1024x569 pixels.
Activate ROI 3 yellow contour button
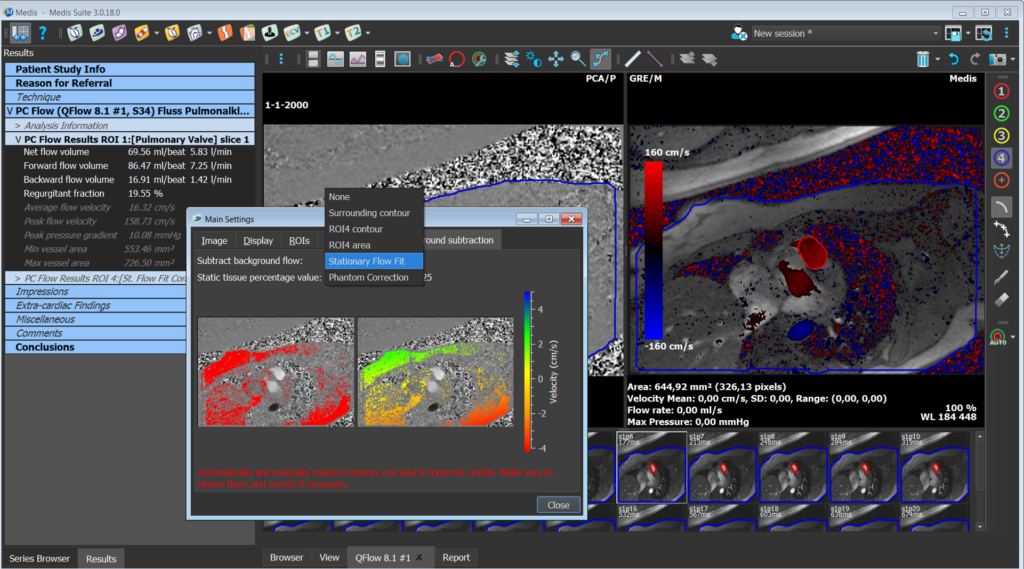[1001, 135]
